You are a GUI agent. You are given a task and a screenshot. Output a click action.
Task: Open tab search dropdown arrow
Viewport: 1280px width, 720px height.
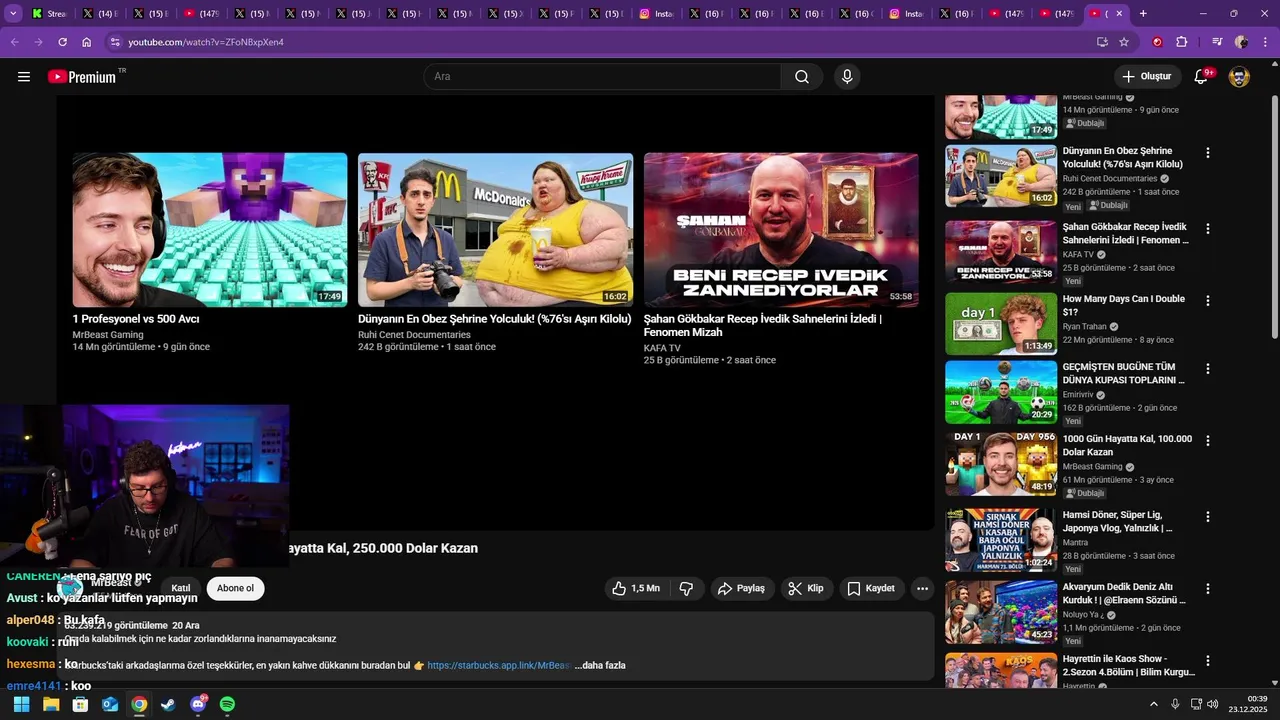pos(14,14)
